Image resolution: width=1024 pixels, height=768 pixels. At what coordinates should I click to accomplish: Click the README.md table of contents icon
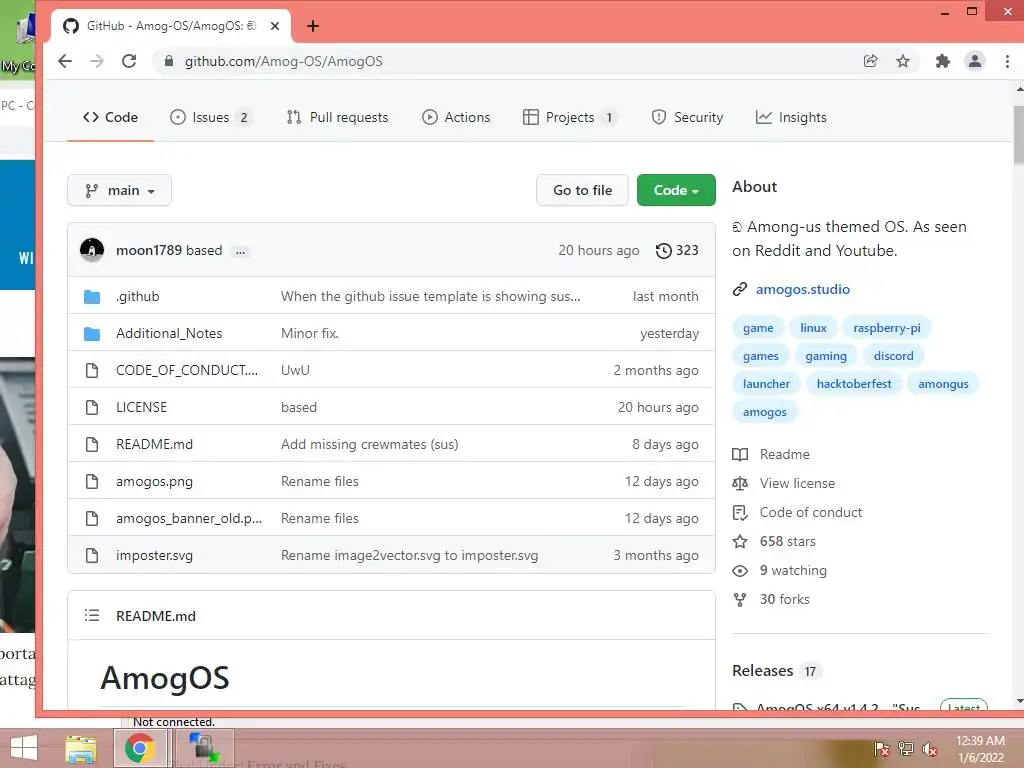coord(92,616)
